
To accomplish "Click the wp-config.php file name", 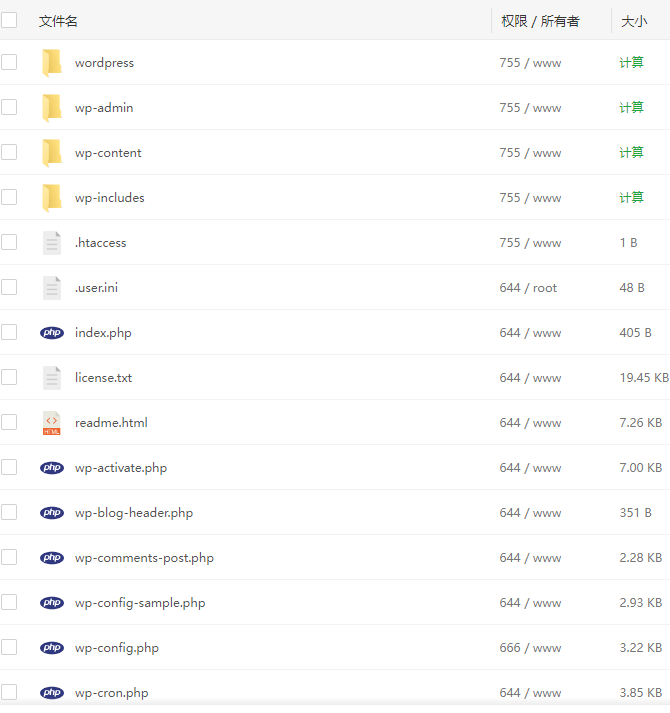I will (x=117, y=648).
